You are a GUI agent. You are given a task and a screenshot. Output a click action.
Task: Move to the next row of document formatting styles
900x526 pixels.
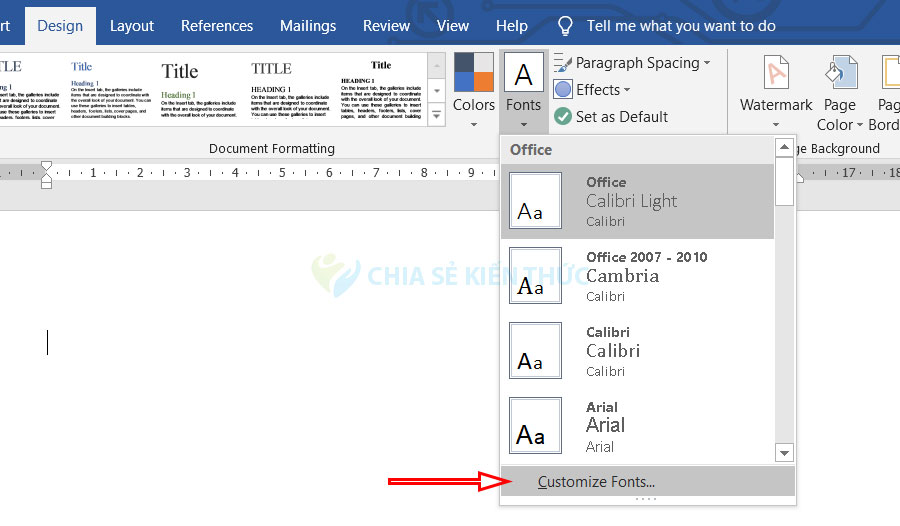pos(437,91)
